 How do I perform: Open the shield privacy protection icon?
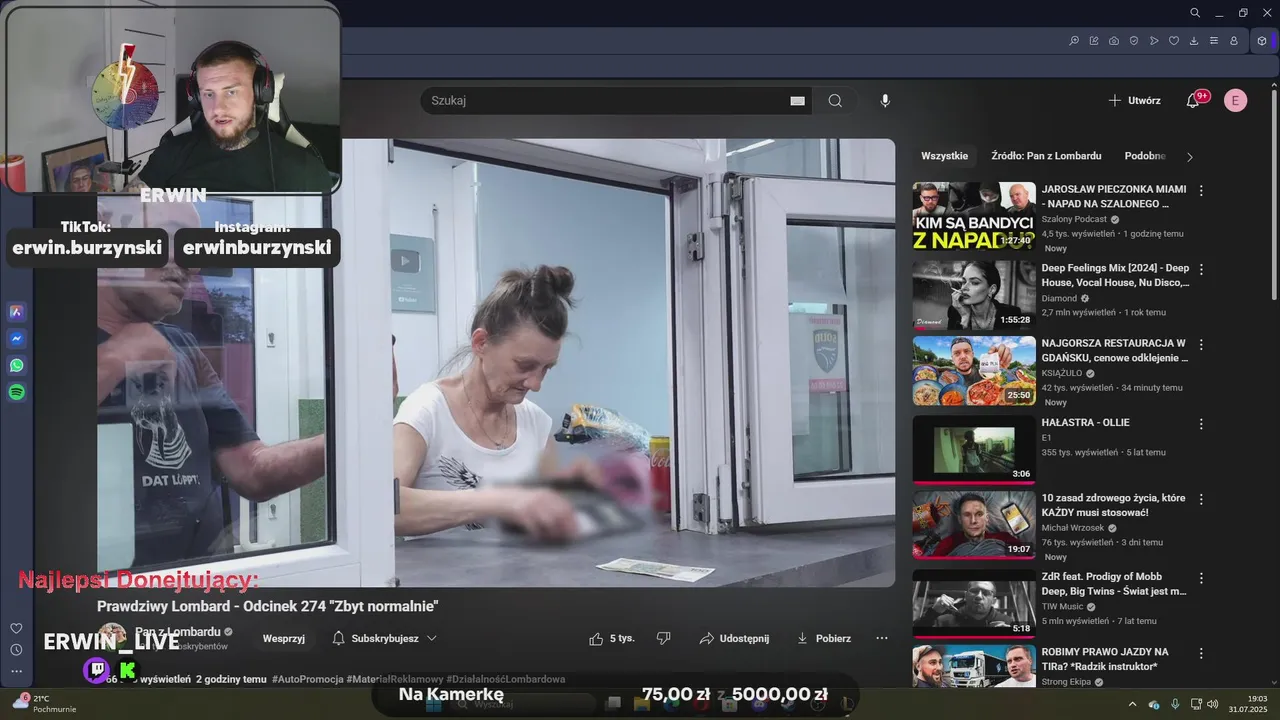point(1134,41)
